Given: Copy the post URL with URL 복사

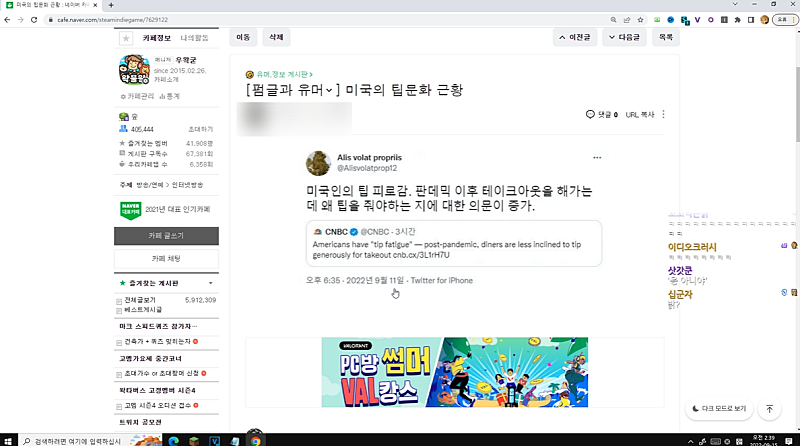Looking at the screenshot, I should [640, 115].
